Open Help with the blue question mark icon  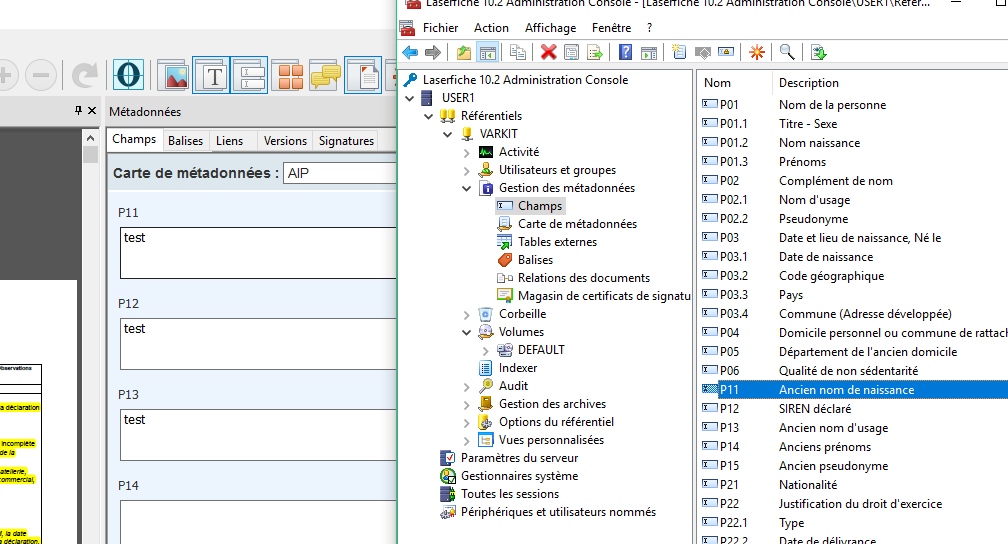point(626,53)
